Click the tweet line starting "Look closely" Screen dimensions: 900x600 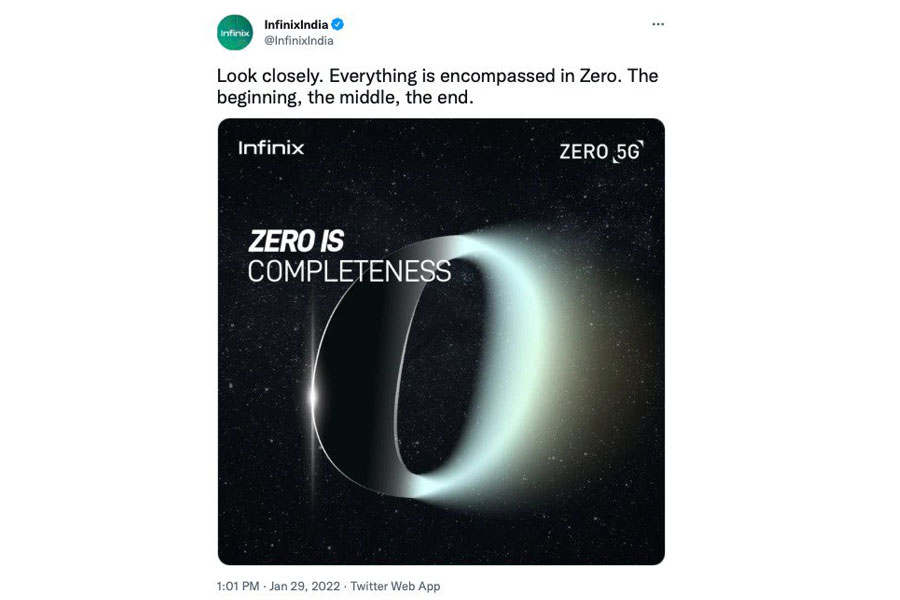tap(437, 76)
